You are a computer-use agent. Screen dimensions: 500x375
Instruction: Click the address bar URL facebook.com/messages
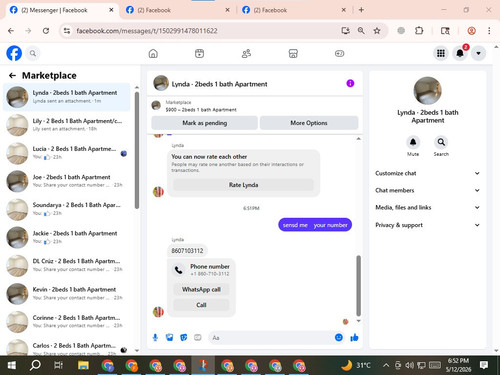(147, 31)
